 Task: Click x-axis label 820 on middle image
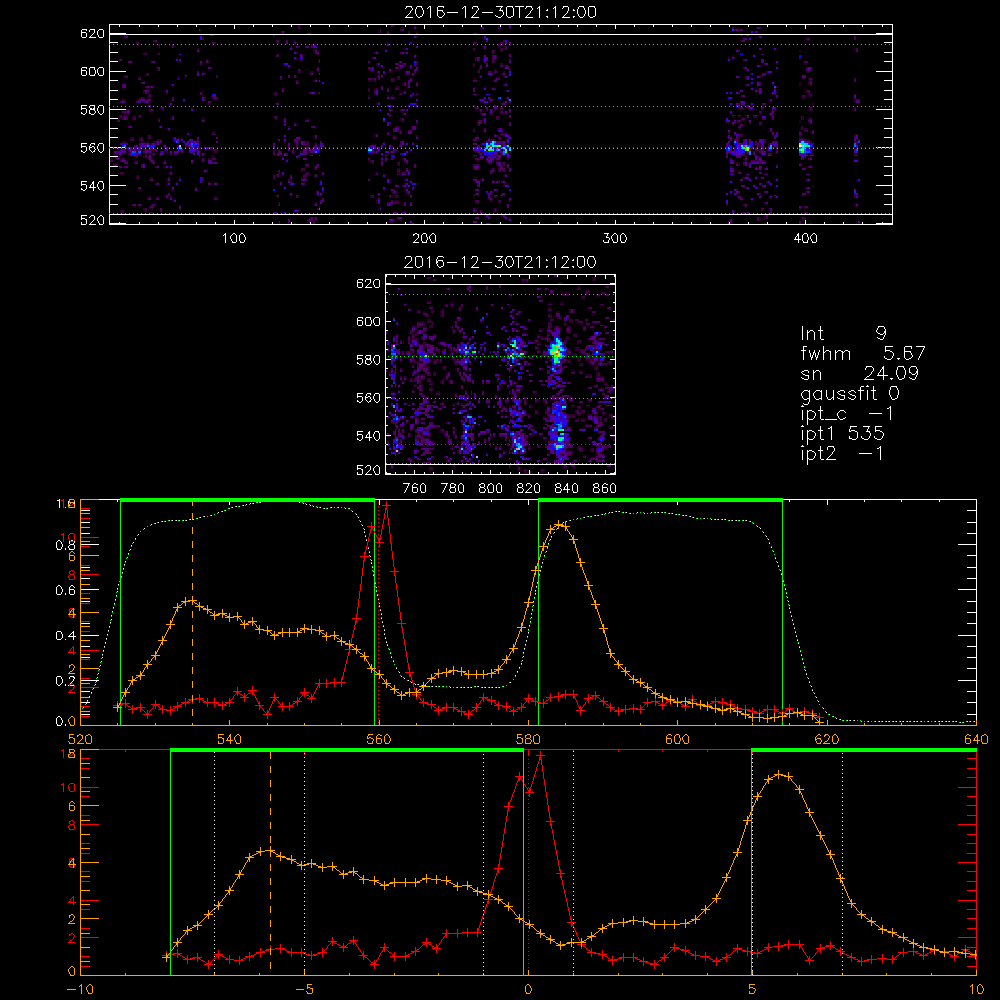(x=529, y=489)
